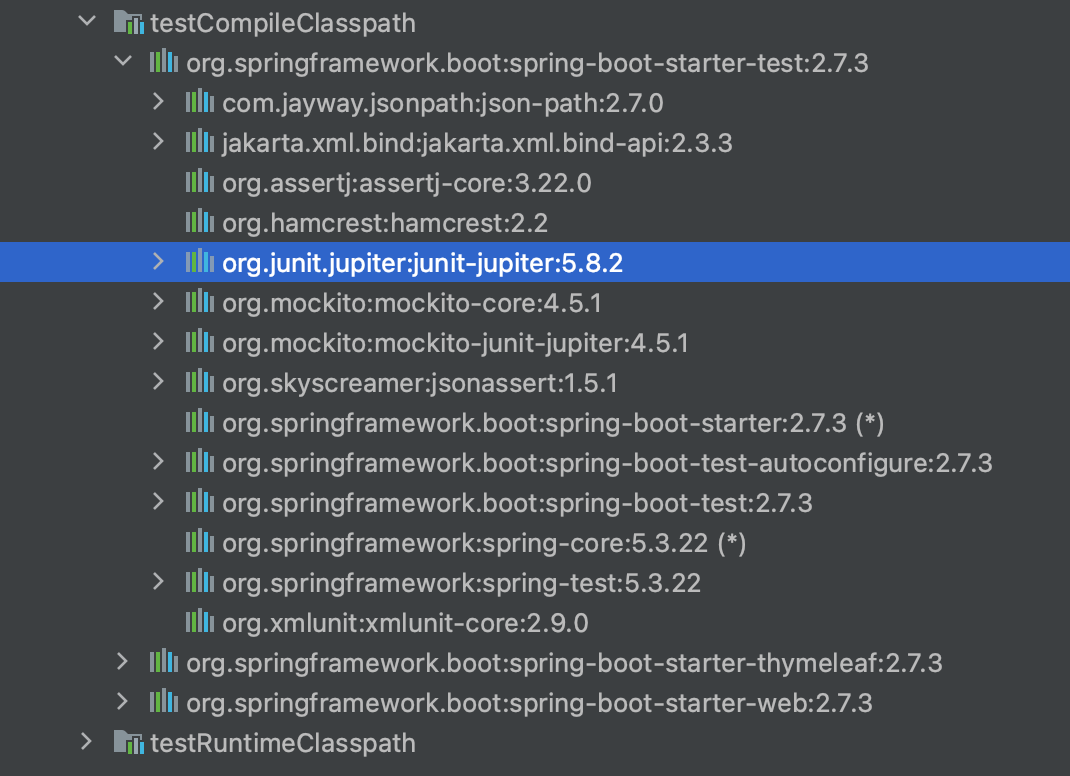The width and height of the screenshot is (1070, 776).
Task: Click library icon of spring-boot-starter-thymeleaf
Action: tap(164, 661)
